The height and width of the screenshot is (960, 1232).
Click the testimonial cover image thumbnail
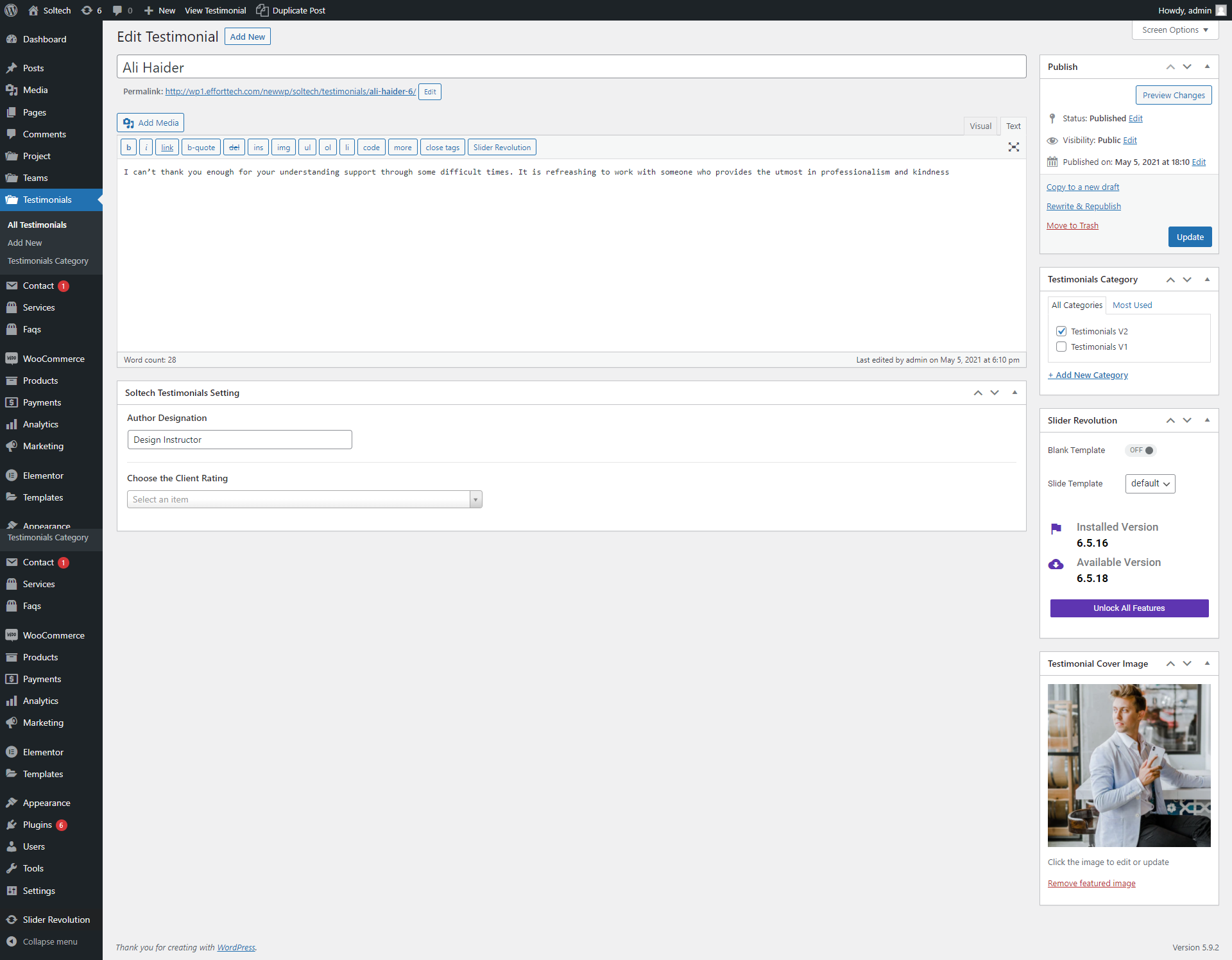point(1129,765)
